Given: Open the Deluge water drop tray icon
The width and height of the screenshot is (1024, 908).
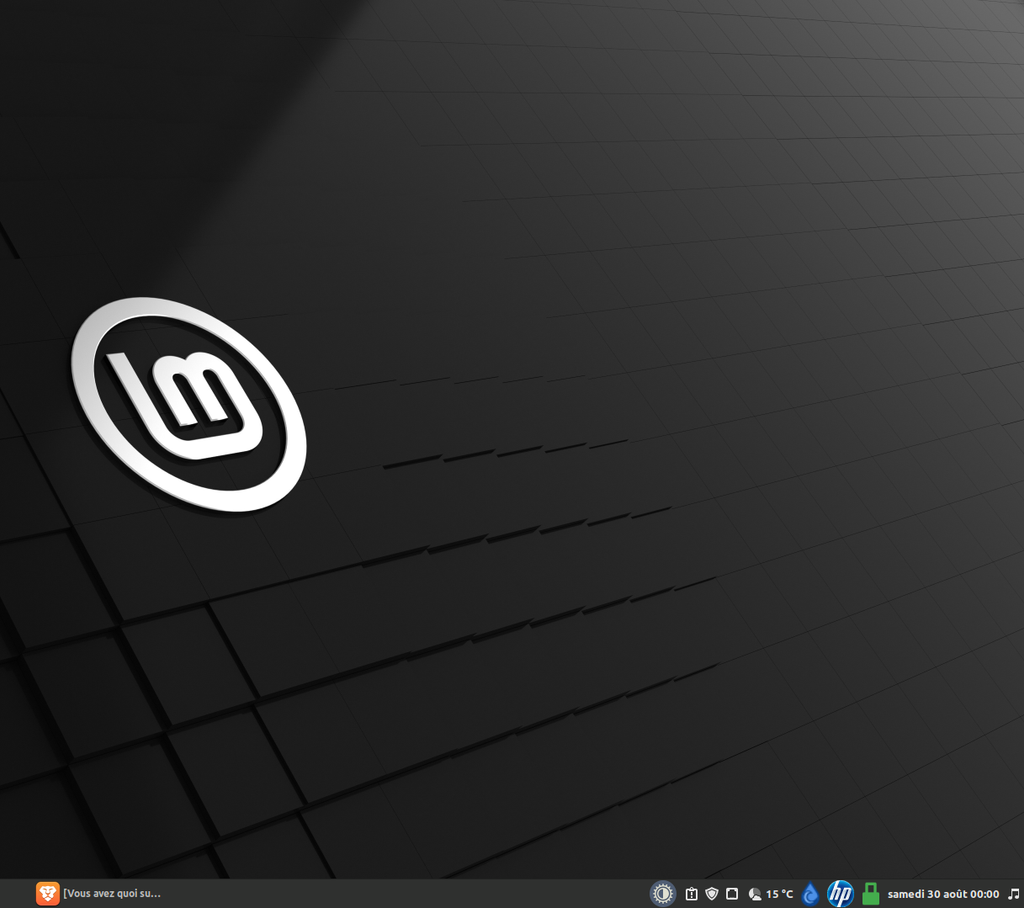Looking at the screenshot, I should pos(810,893).
